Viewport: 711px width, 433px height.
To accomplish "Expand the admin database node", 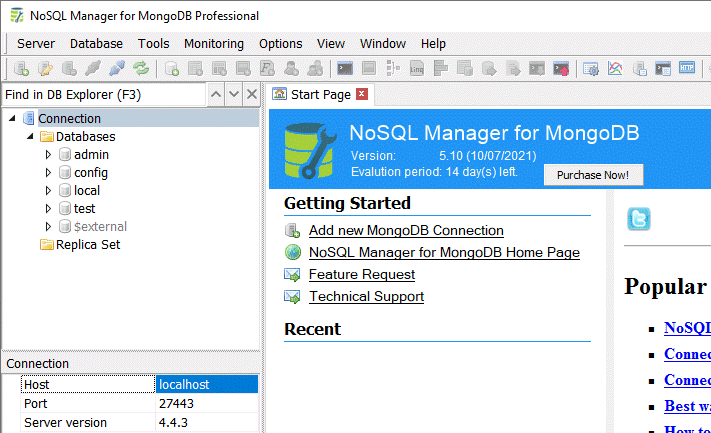I will [48, 155].
